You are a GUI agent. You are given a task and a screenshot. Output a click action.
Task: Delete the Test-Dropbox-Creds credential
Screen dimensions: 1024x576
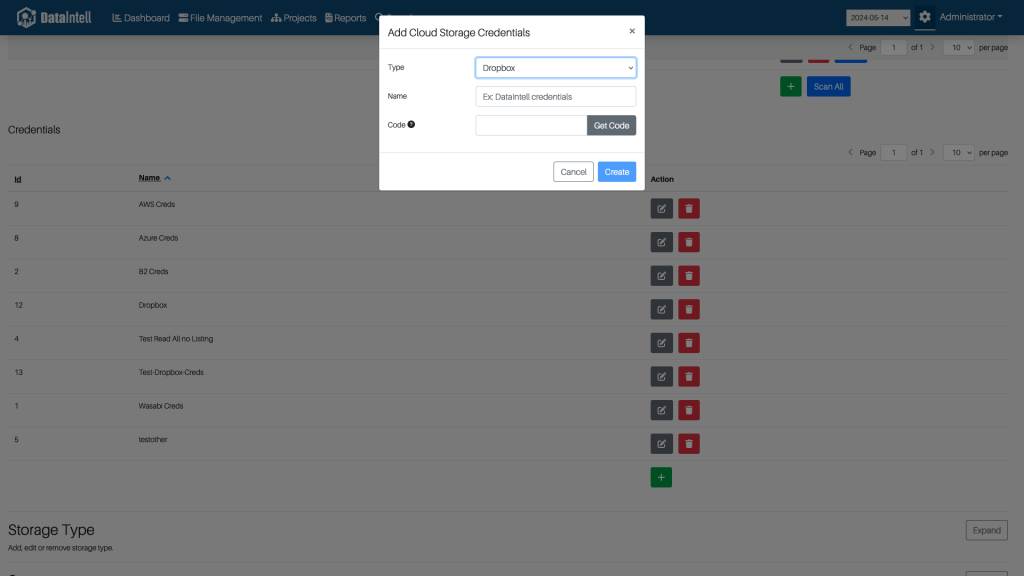point(688,377)
